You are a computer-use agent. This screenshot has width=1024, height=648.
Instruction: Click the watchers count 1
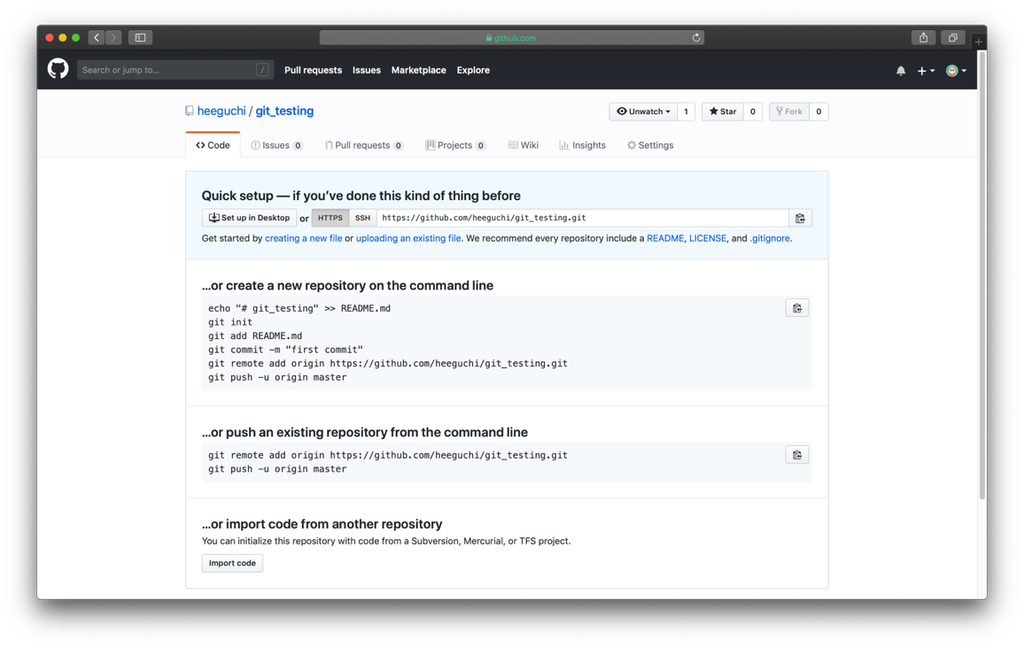(686, 112)
